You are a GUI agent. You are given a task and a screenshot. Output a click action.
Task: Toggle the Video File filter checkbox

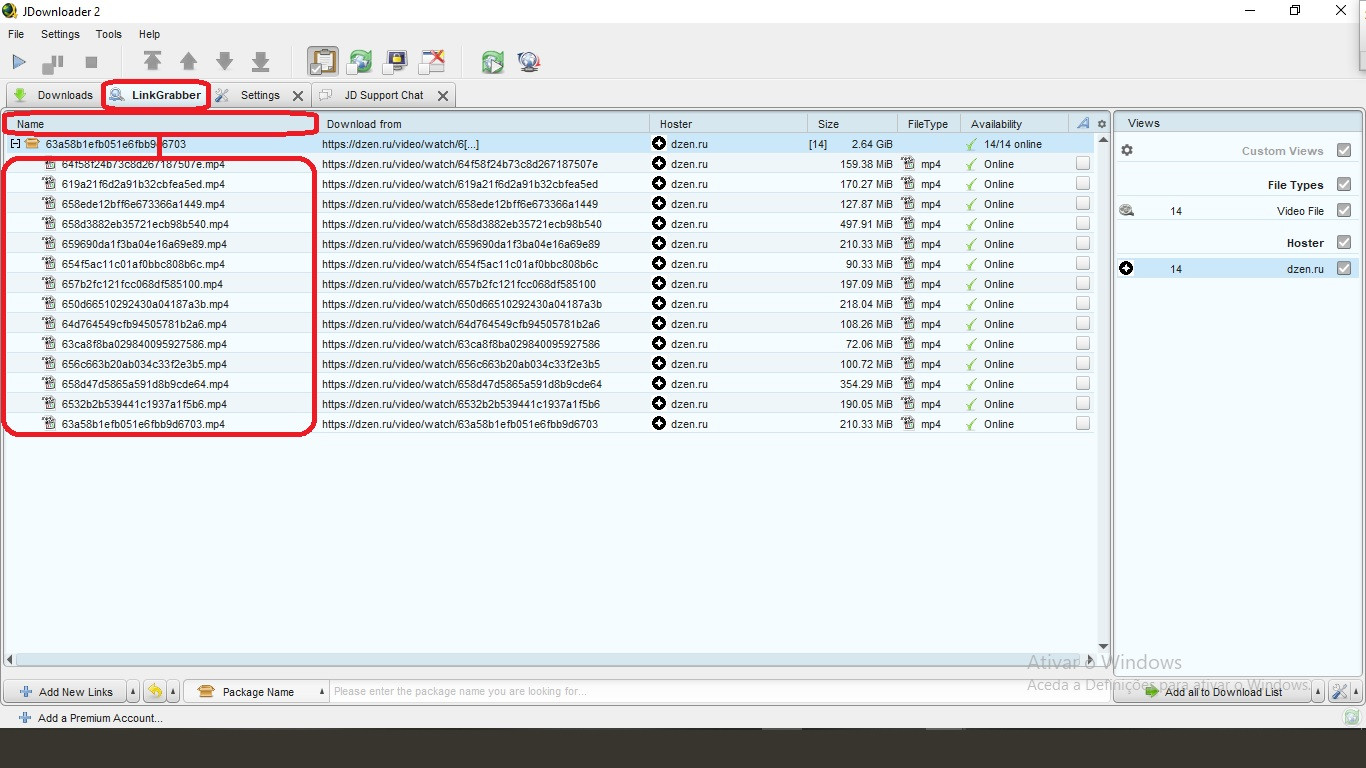[1344, 211]
